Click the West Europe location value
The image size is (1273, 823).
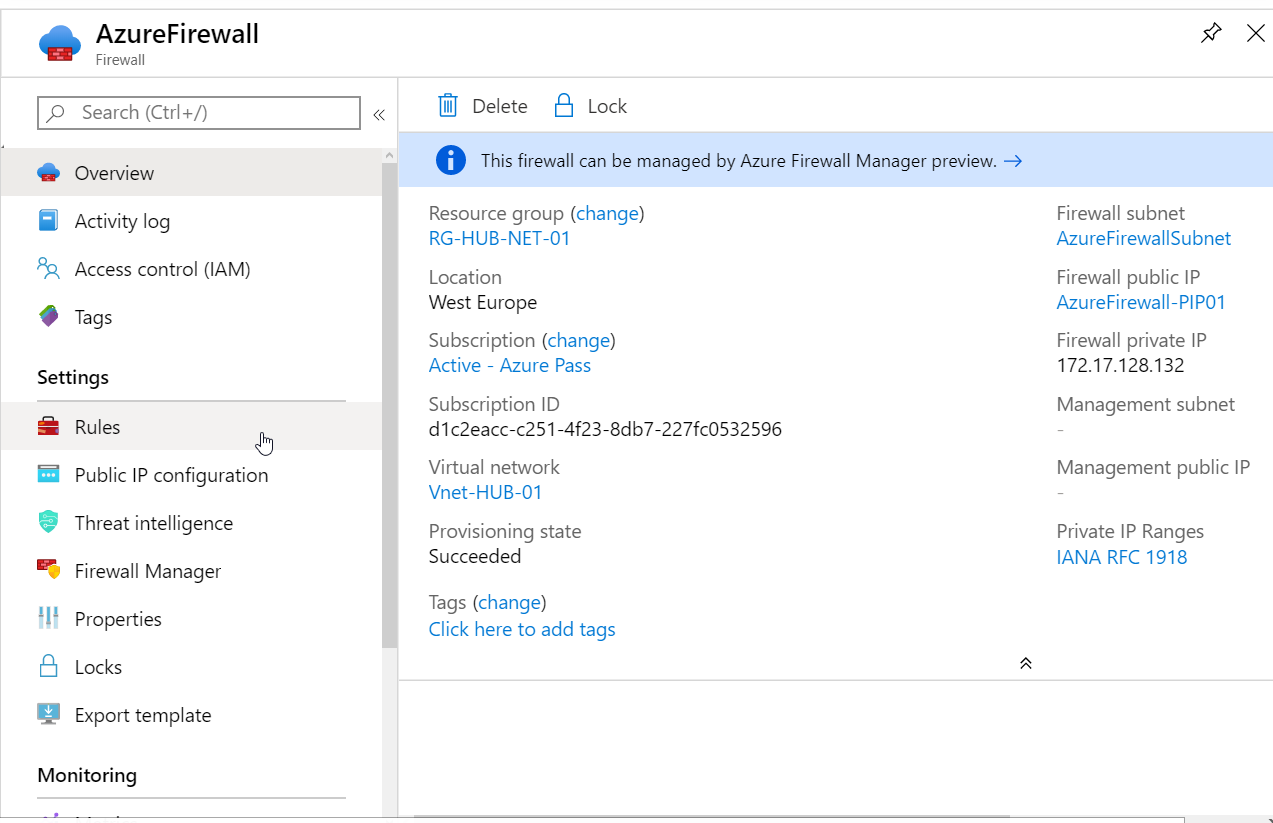point(483,302)
